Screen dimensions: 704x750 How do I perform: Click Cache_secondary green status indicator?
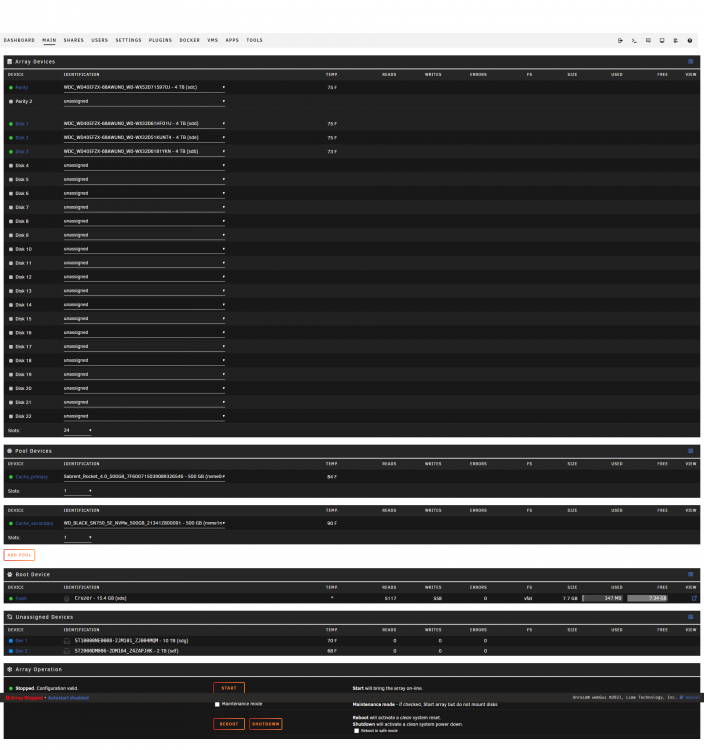click(11, 524)
